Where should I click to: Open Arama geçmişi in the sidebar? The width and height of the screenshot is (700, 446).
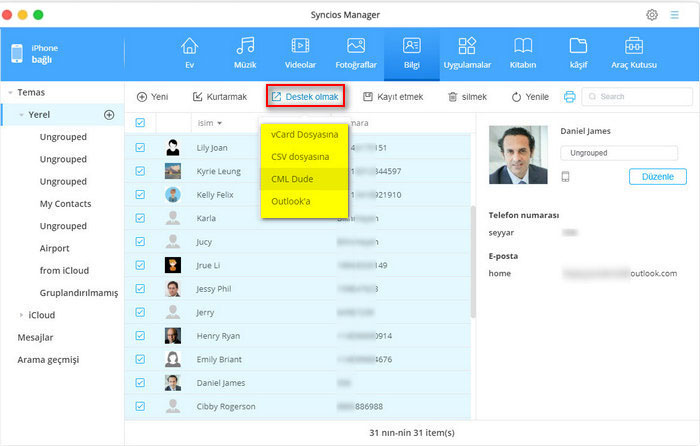point(48,360)
